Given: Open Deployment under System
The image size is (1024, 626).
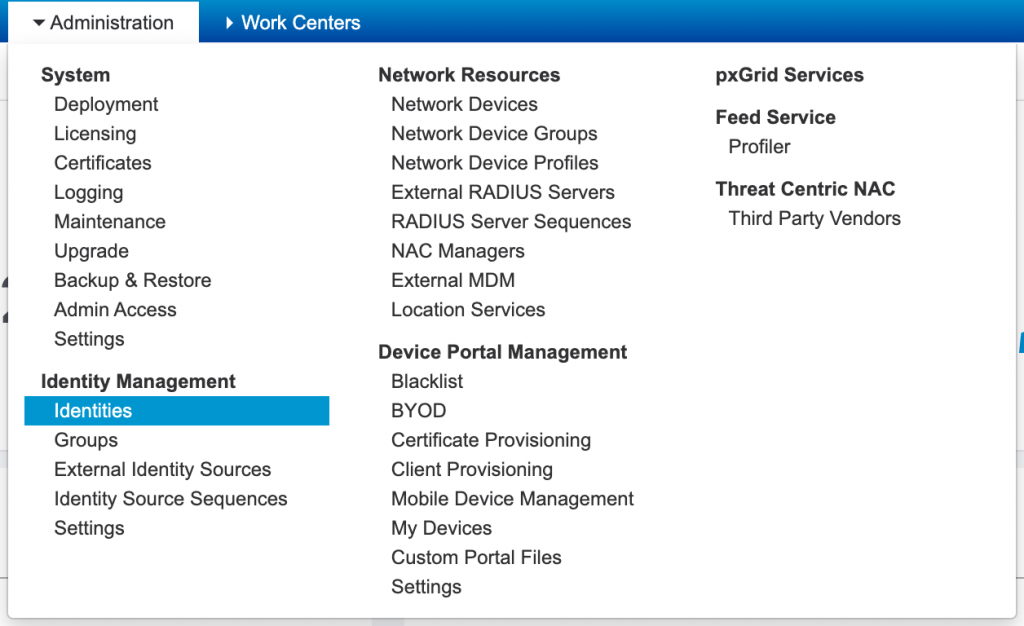Looking at the screenshot, I should point(106,104).
